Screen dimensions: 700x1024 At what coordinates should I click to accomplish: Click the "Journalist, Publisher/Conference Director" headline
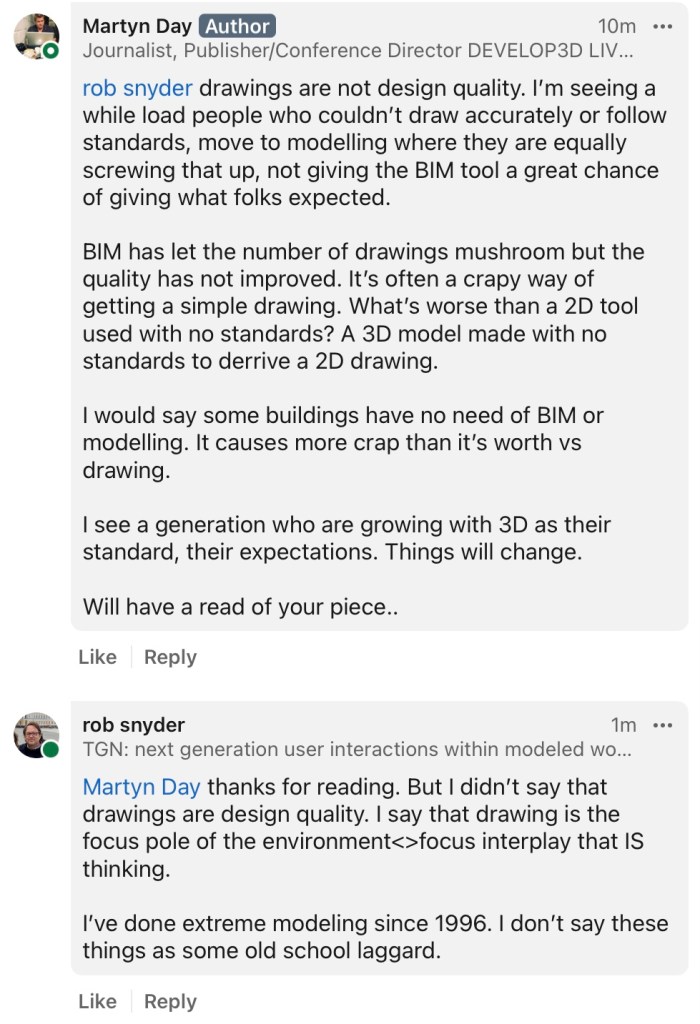tap(357, 49)
